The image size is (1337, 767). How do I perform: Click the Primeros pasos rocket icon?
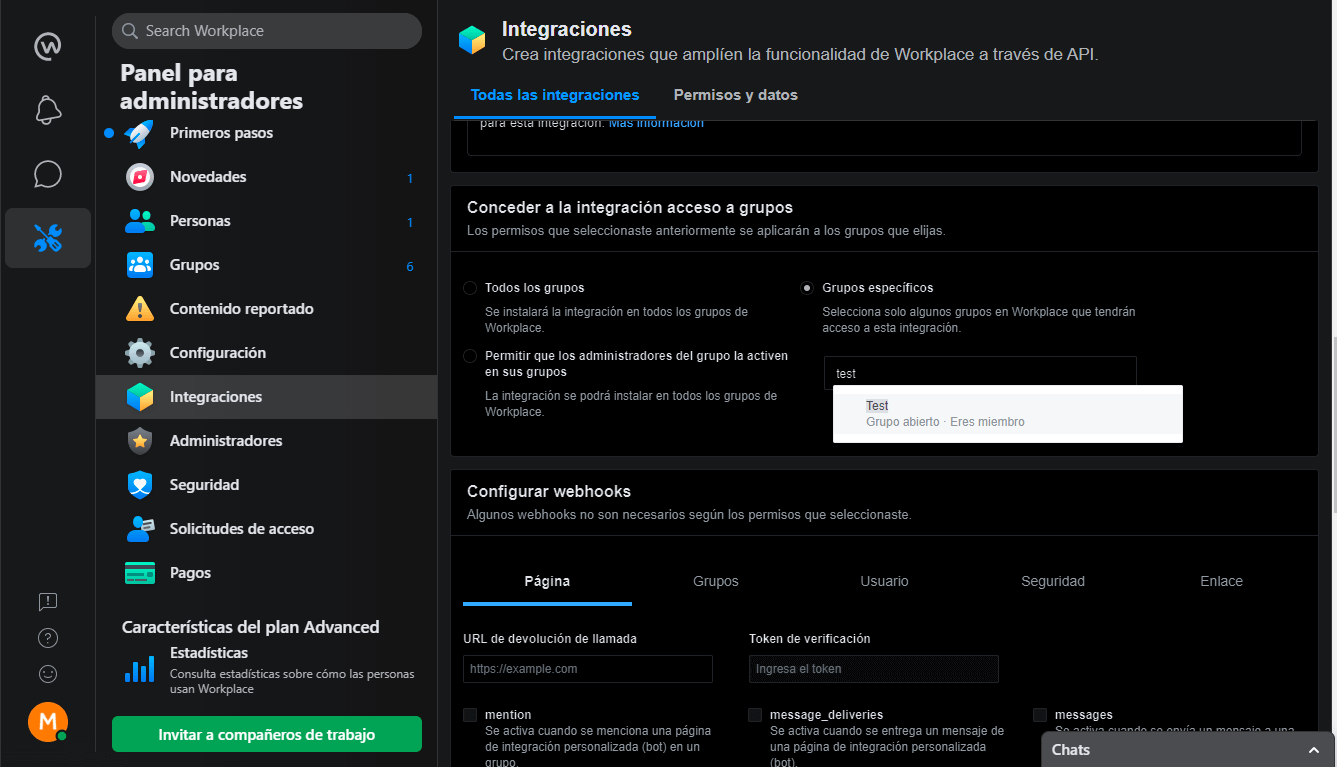[x=140, y=133]
